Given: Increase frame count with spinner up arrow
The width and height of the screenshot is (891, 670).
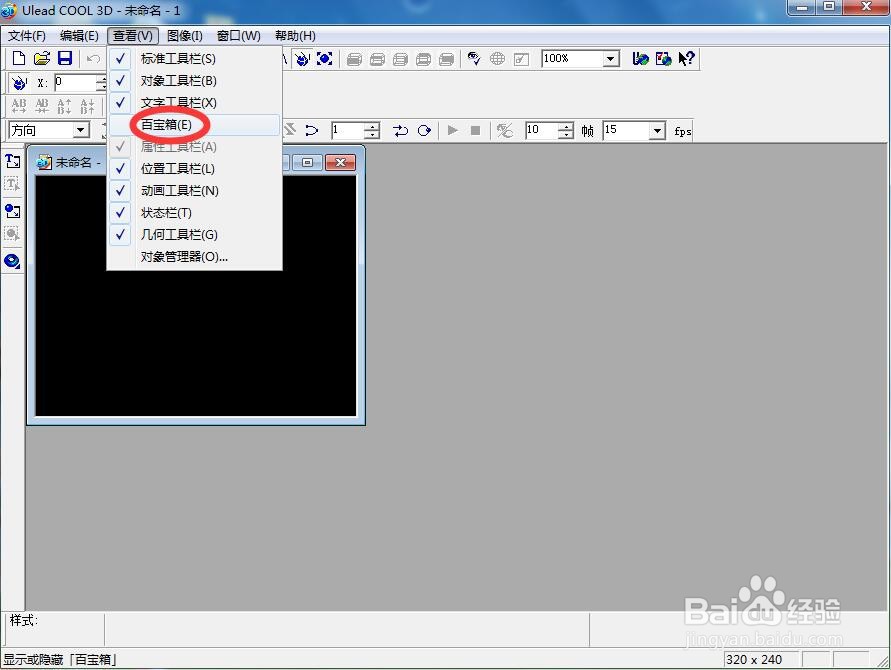Looking at the screenshot, I should click(566, 127).
